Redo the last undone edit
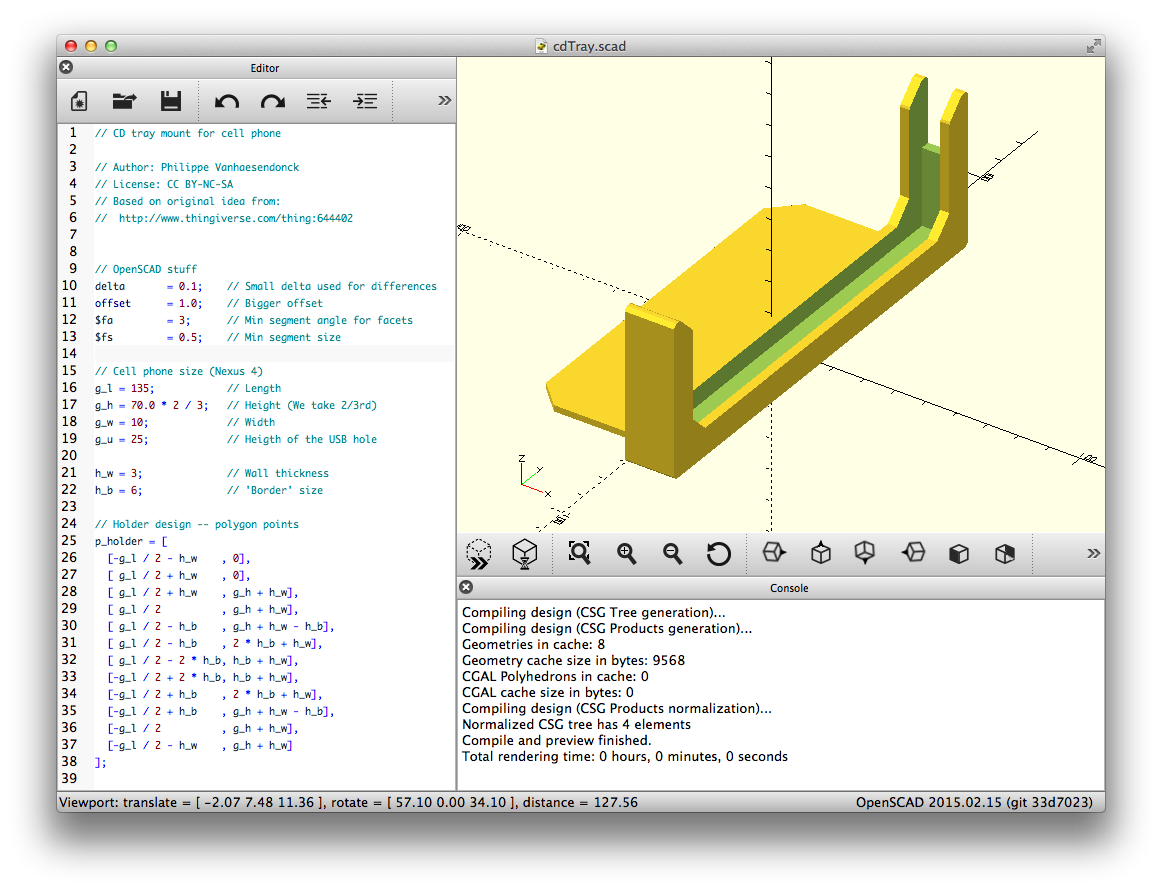The image size is (1162, 891). [273, 101]
